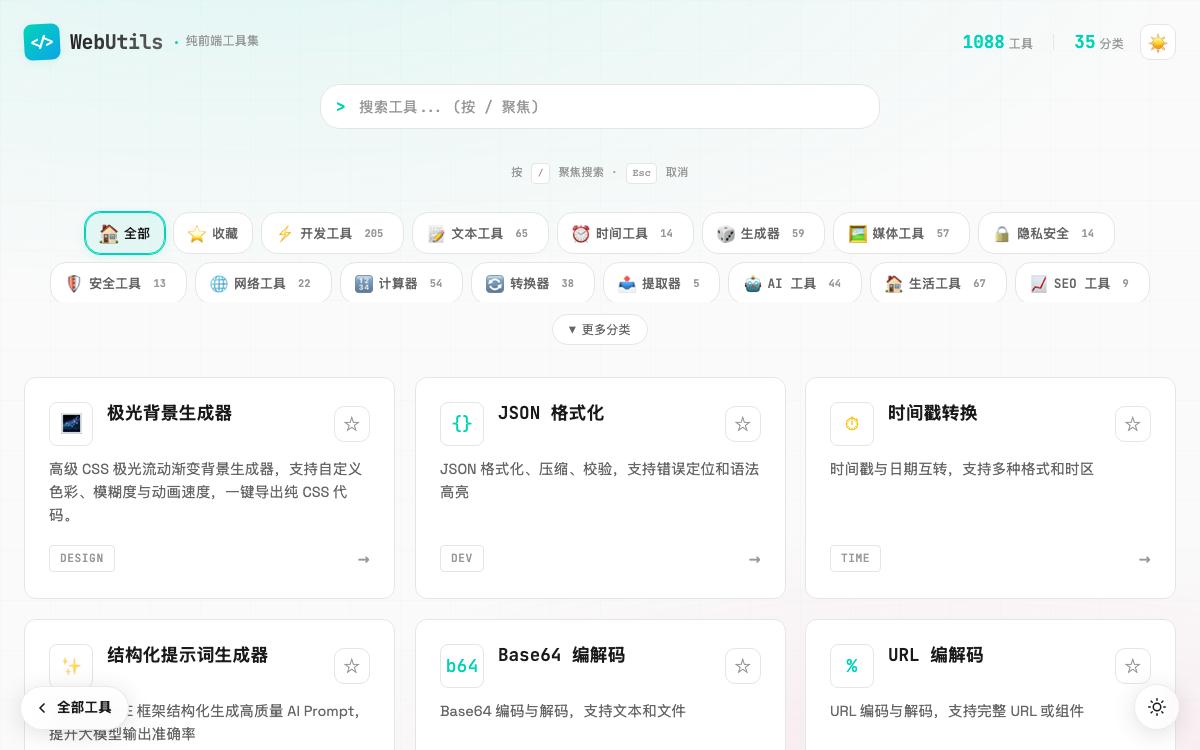Image resolution: width=1200 pixels, height=750 pixels.
Task: Go back with the 全部工具 floating button
Action: 74,708
